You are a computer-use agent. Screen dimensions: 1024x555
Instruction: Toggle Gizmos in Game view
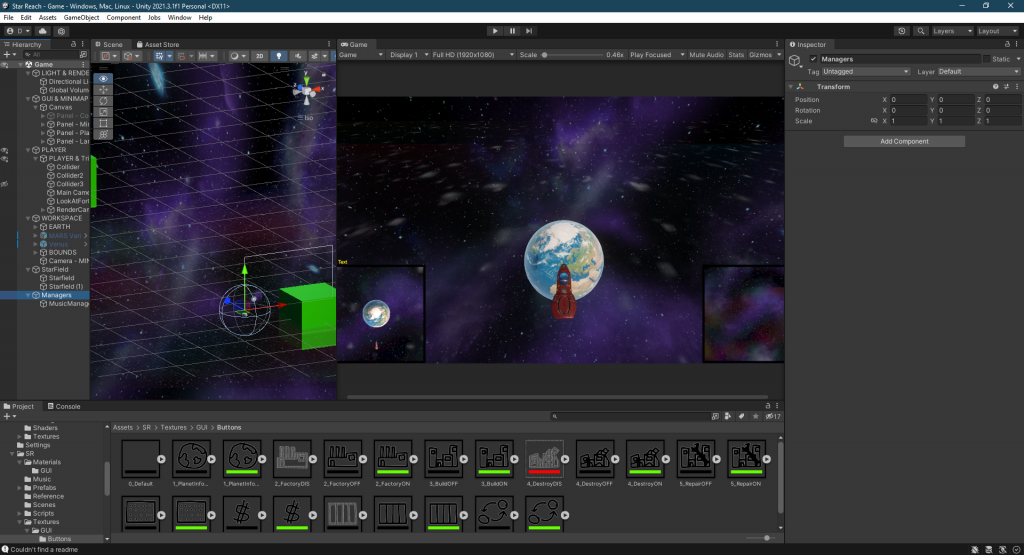point(760,55)
